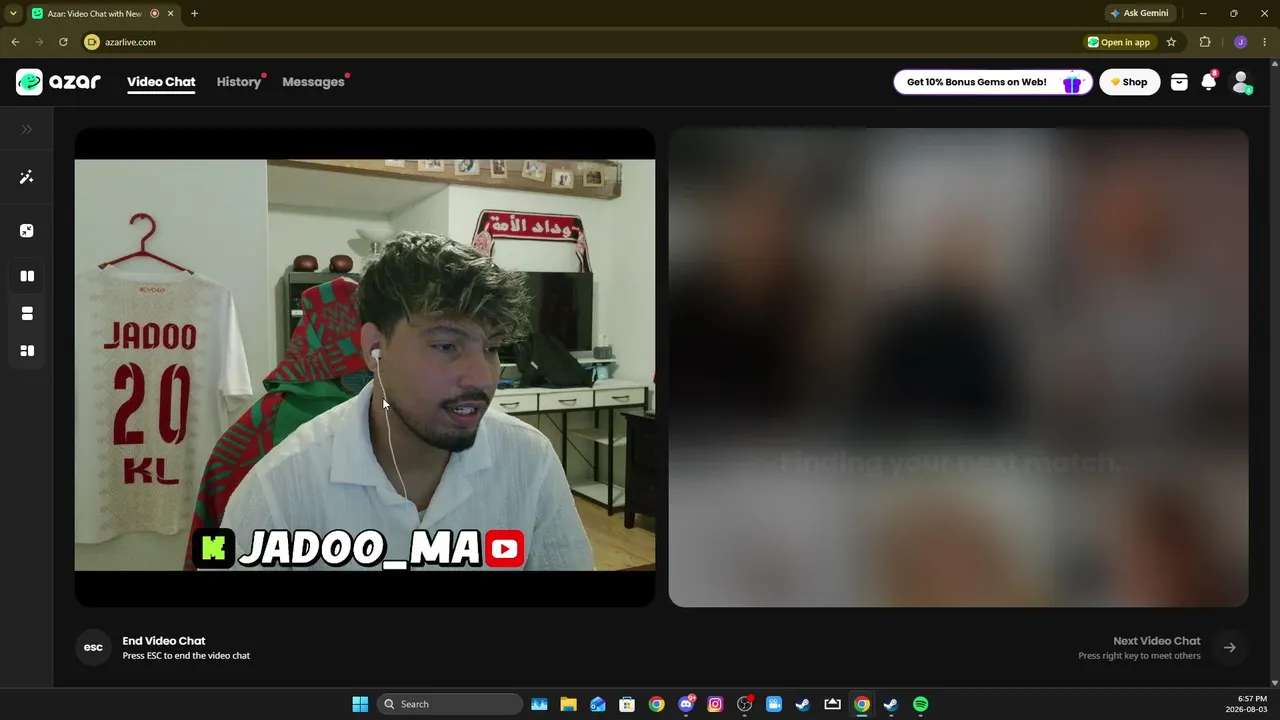
Task: Open the Azar profile avatar menu
Action: [x=1241, y=82]
